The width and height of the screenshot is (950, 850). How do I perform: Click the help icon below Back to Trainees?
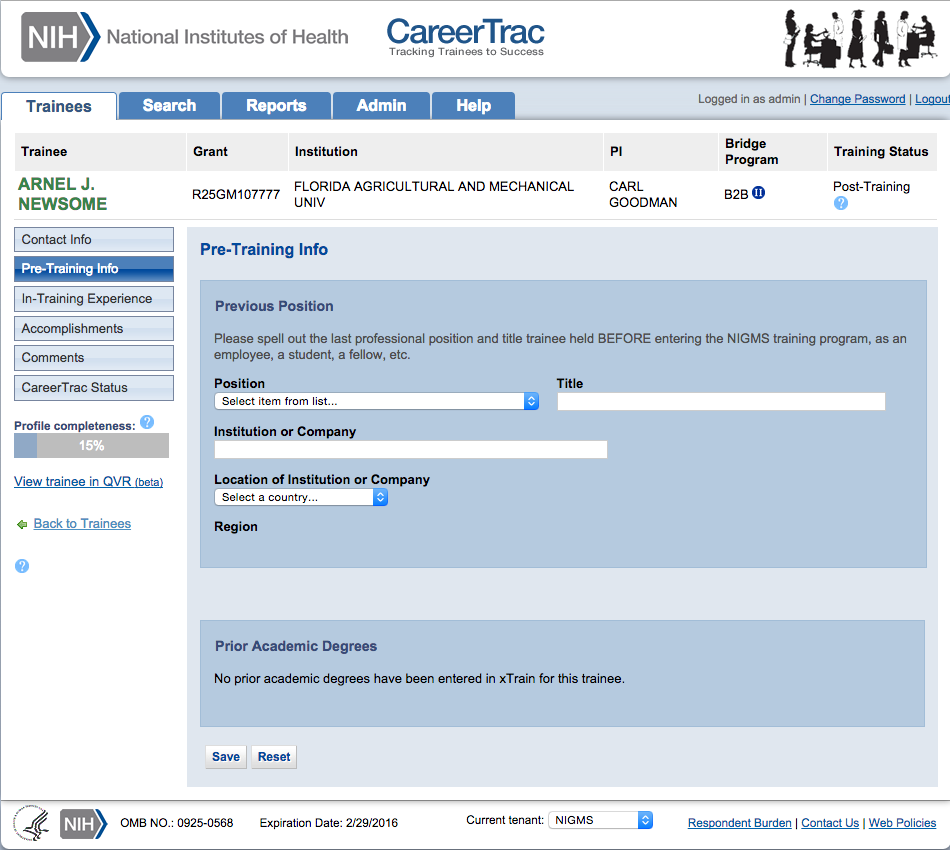click(22, 566)
